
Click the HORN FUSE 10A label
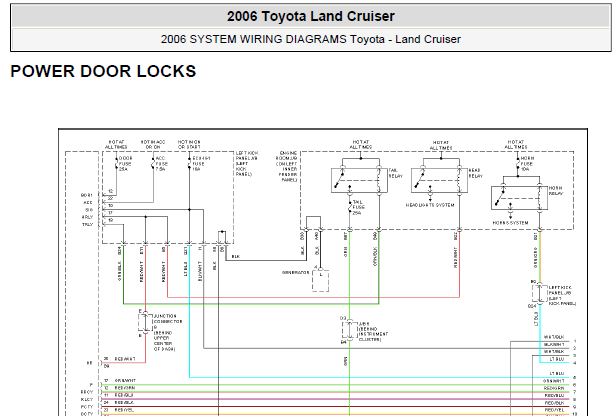click(527, 164)
